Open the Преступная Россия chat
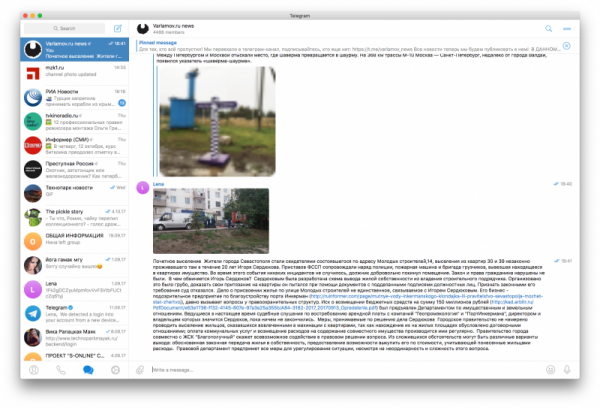 pyautogui.click(x=75, y=170)
